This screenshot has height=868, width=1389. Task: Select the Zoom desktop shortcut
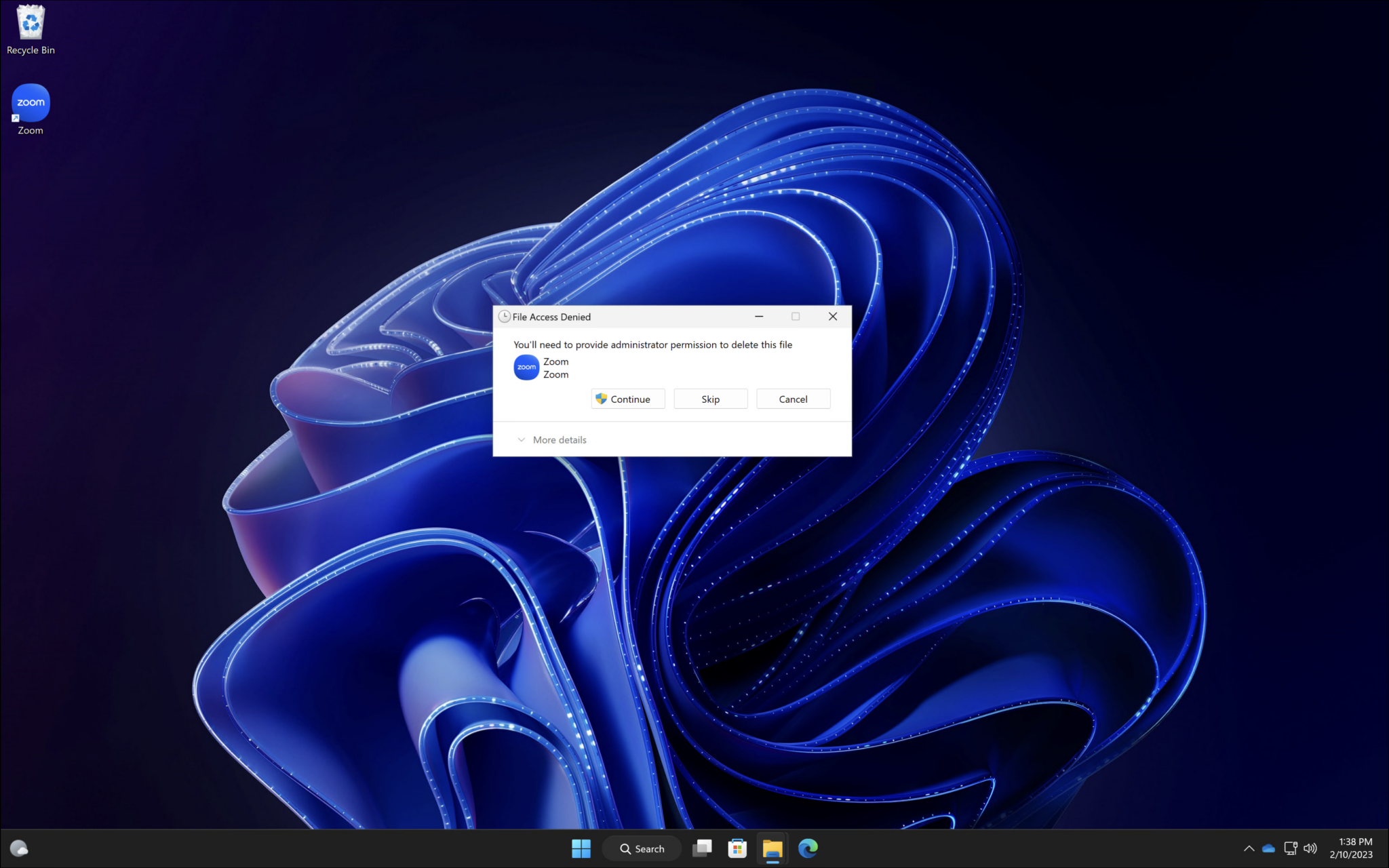pyautogui.click(x=31, y=110)
